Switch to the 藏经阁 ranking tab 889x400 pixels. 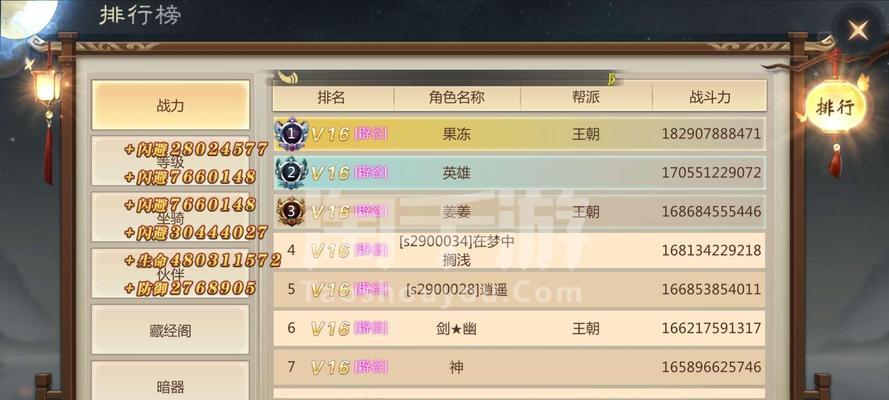pyautogui.click(x=171, y=331)
